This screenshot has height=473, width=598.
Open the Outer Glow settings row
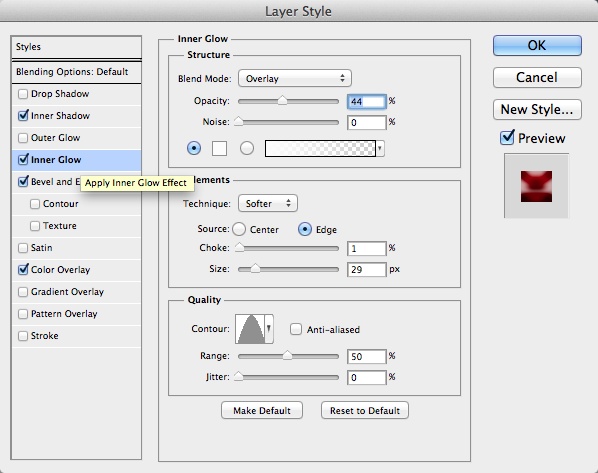(77, 138)
